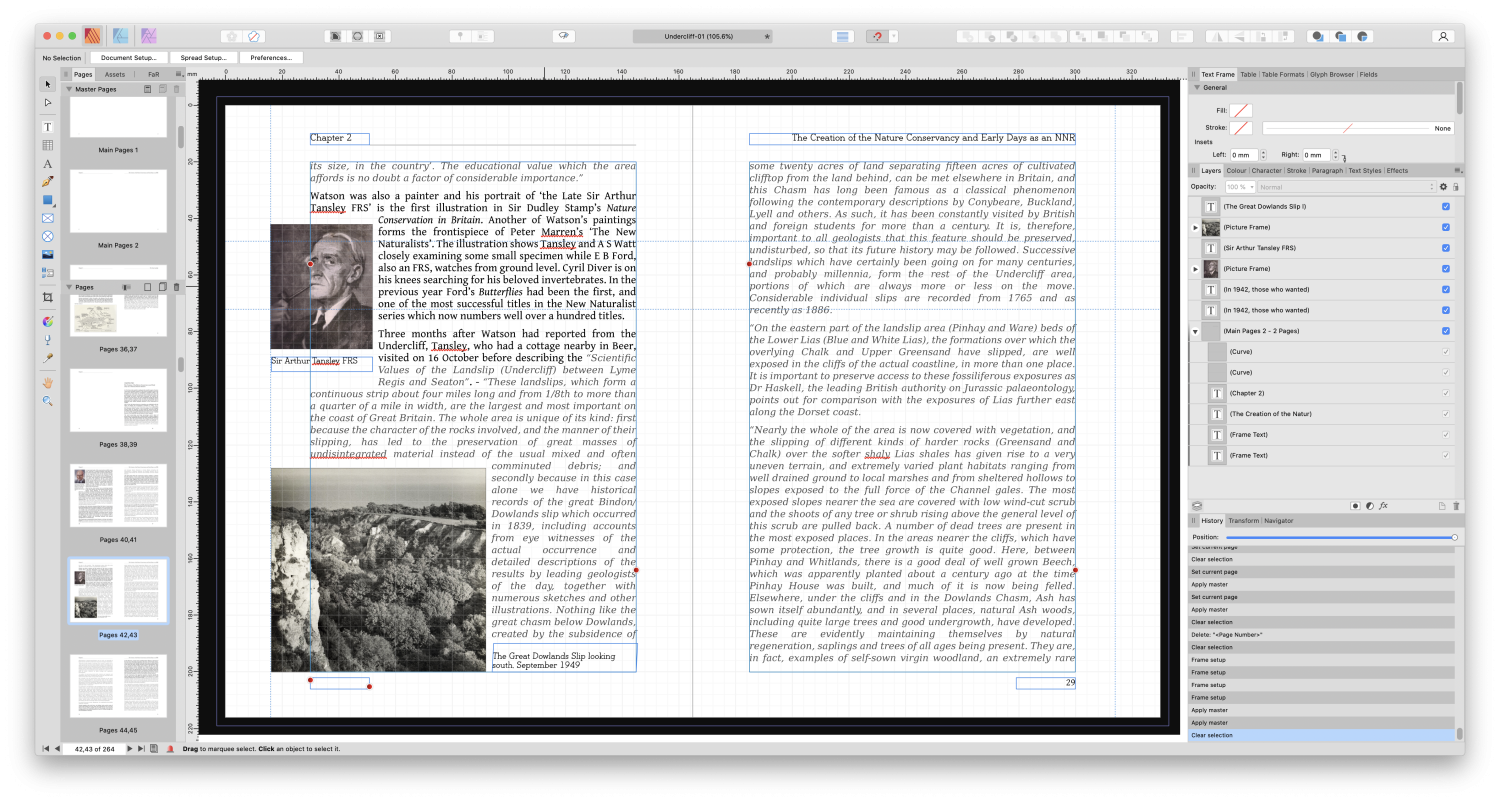
Task: Collapse the General section in Text Frame
Action: click(x=1197, y=88)
